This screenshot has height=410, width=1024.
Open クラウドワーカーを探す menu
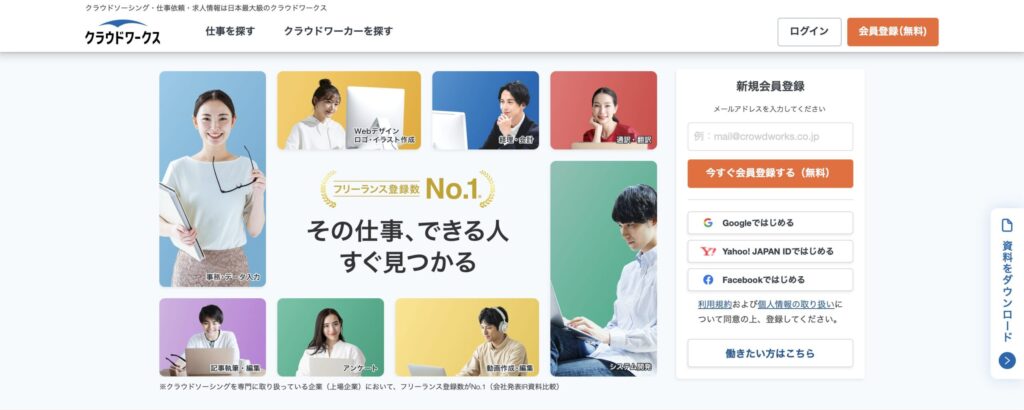coord(338,31)
